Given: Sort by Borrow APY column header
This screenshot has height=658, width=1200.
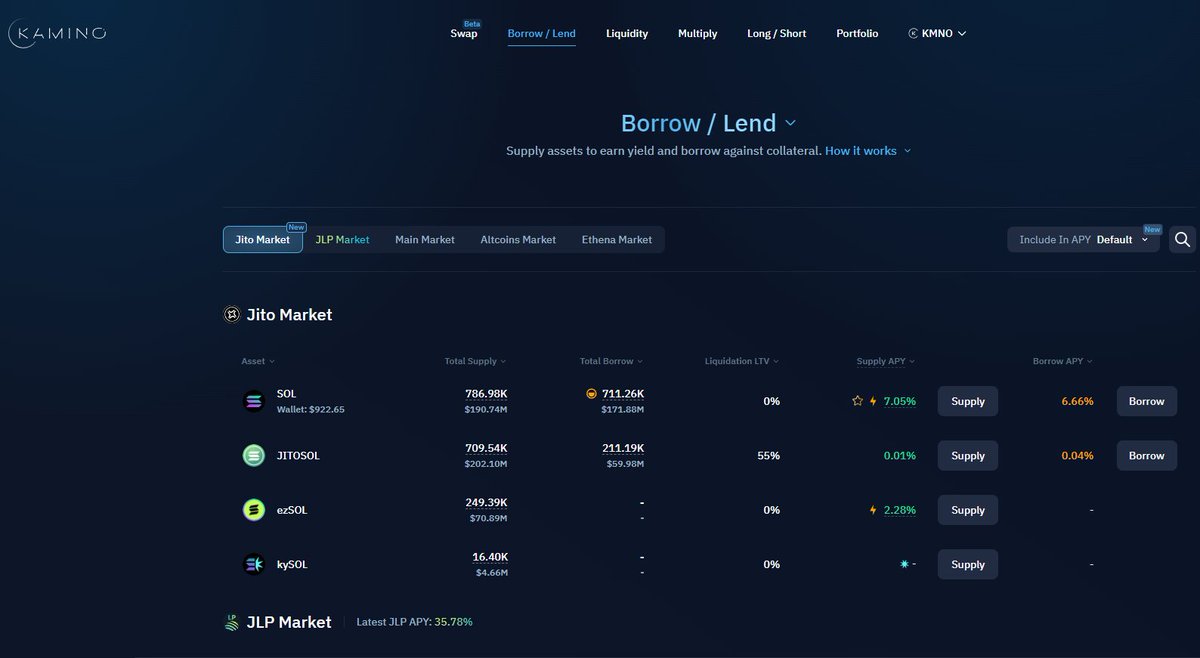Looking at the screenshot, I should [x=1063, y=361].
